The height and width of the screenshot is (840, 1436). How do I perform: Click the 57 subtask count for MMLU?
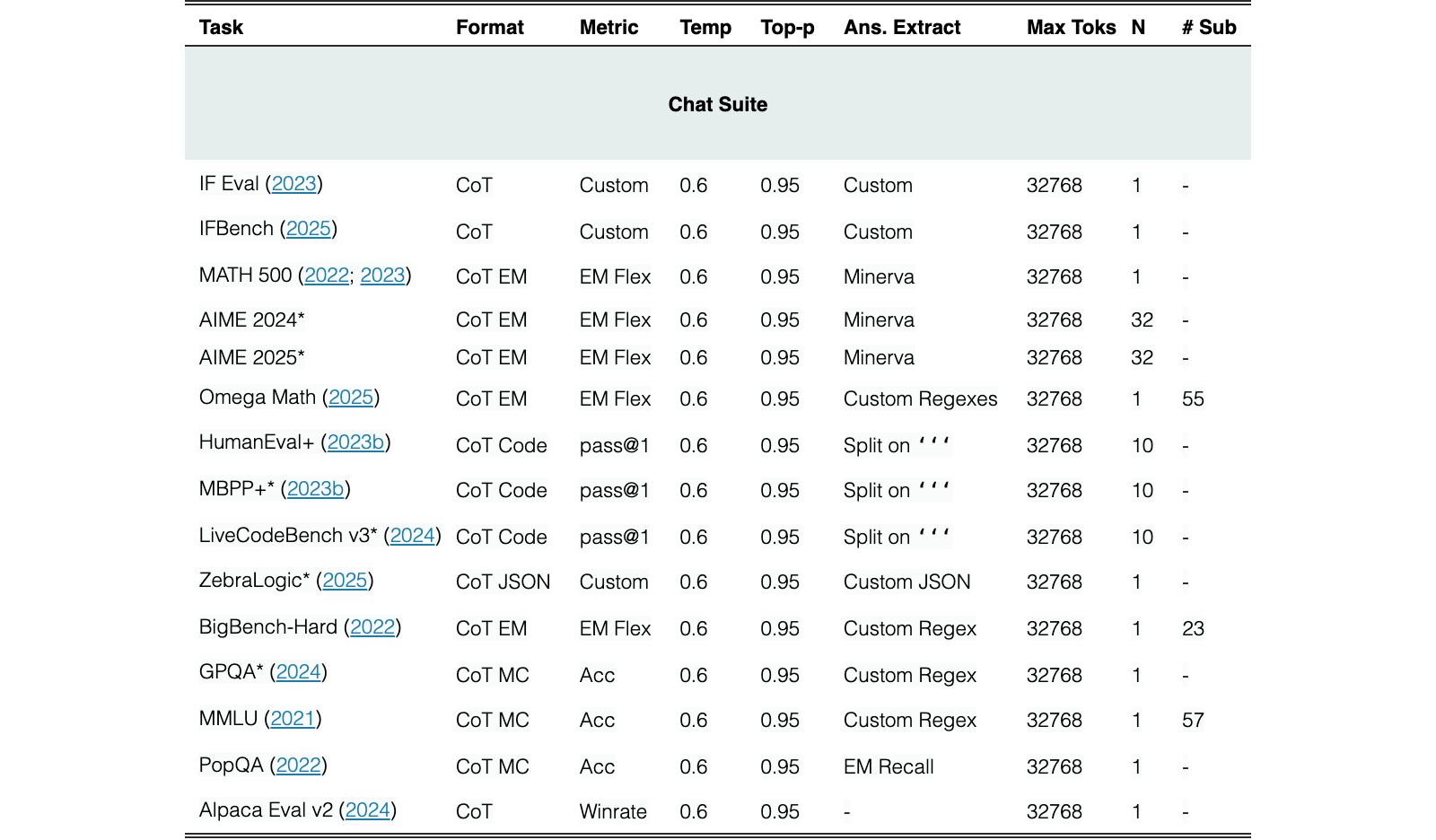pos(1194,721)
